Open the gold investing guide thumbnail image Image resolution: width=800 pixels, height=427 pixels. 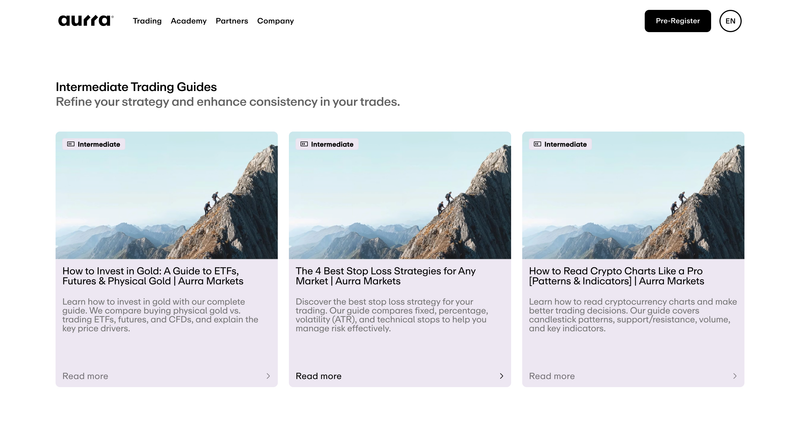tap(167, 195)
